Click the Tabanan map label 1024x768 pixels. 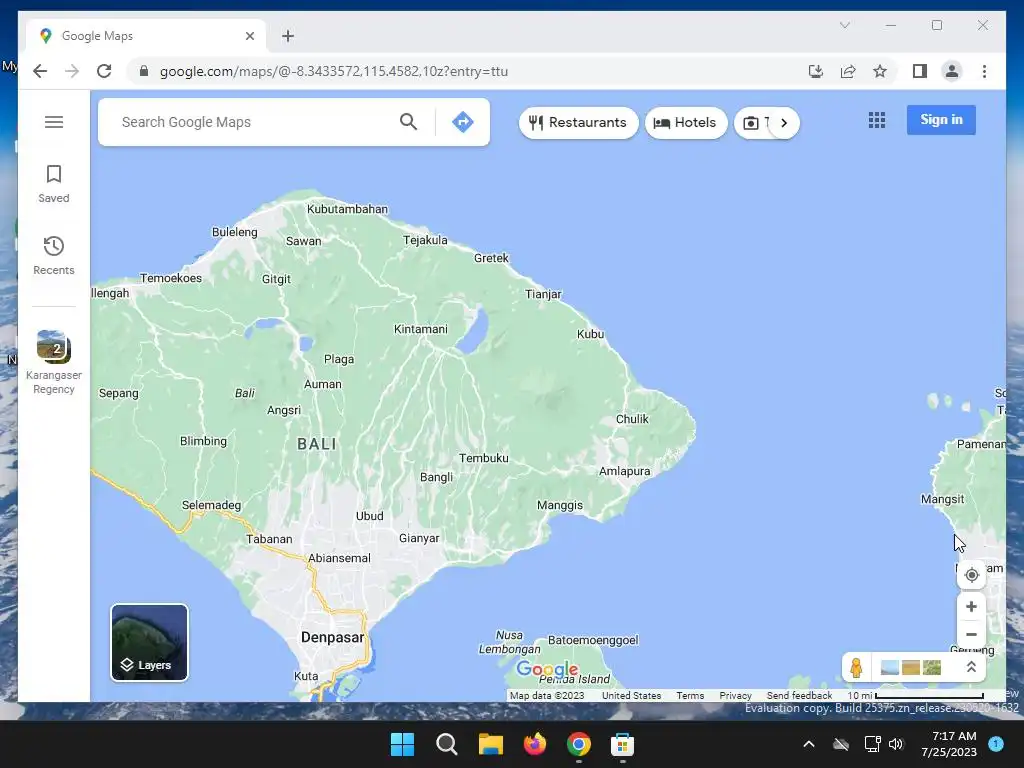click(x=269, y=539)
